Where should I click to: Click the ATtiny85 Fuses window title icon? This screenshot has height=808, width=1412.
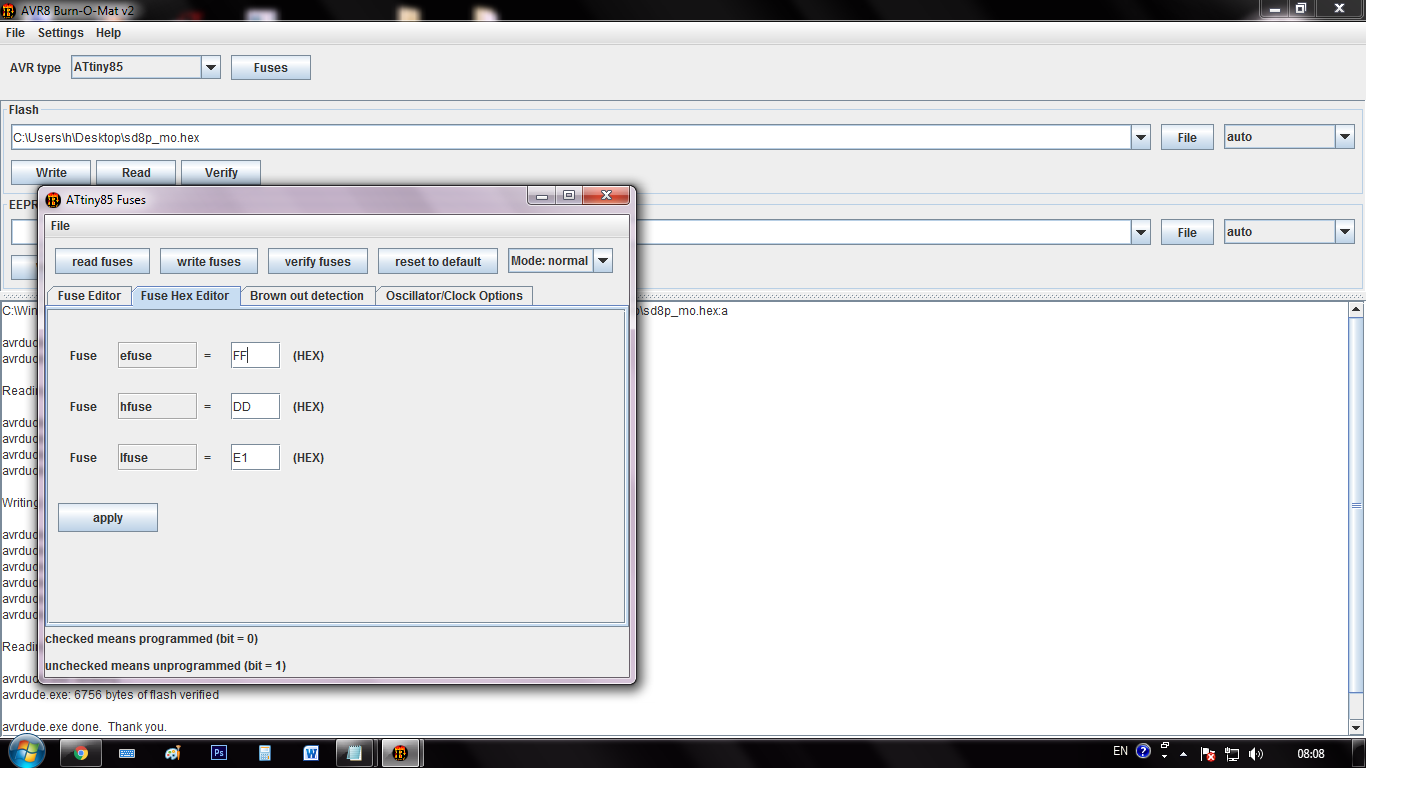pos(54,200)
